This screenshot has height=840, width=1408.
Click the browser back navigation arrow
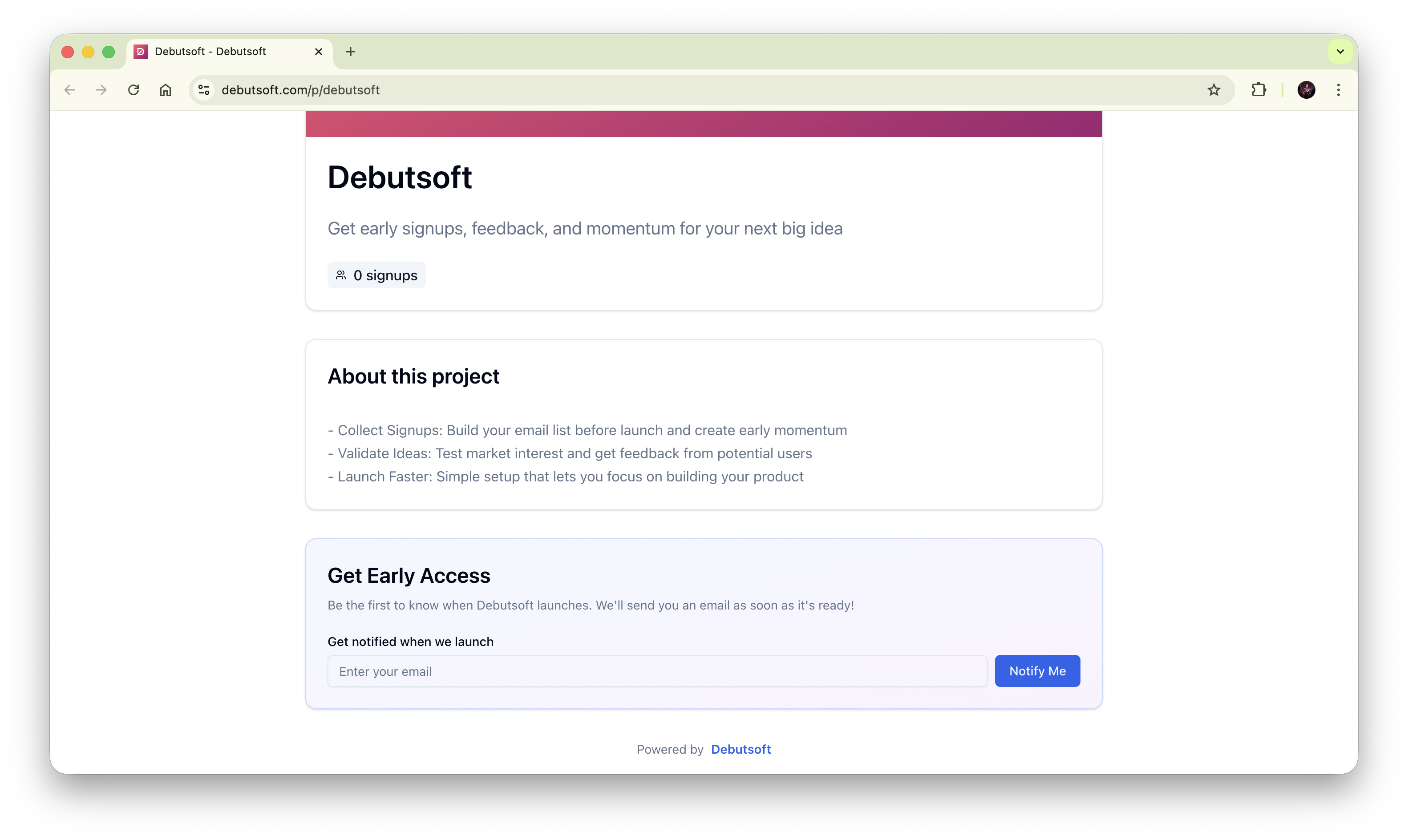pos(69,89)
